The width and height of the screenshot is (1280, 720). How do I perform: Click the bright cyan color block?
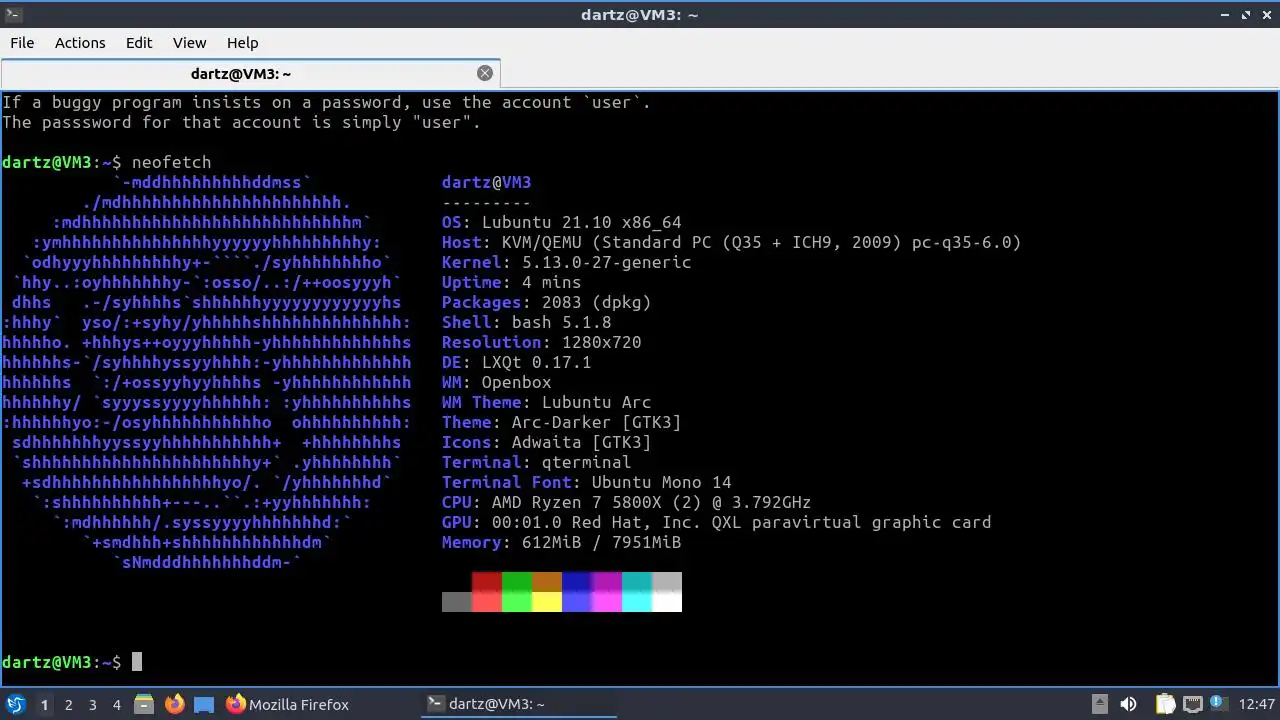tap(637, 602)
